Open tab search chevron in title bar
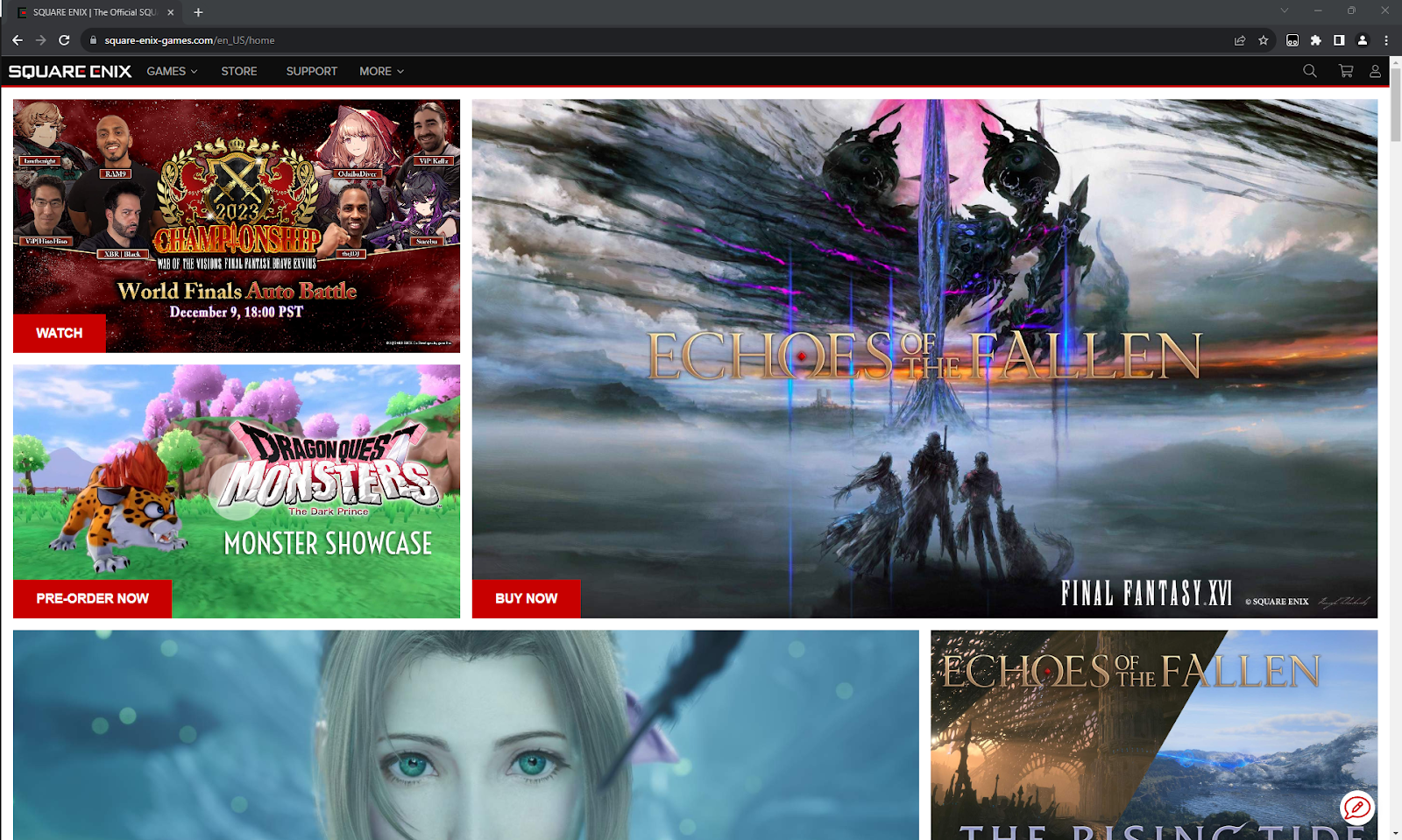The image size is (1402, 840). (x=1284, y=11)
